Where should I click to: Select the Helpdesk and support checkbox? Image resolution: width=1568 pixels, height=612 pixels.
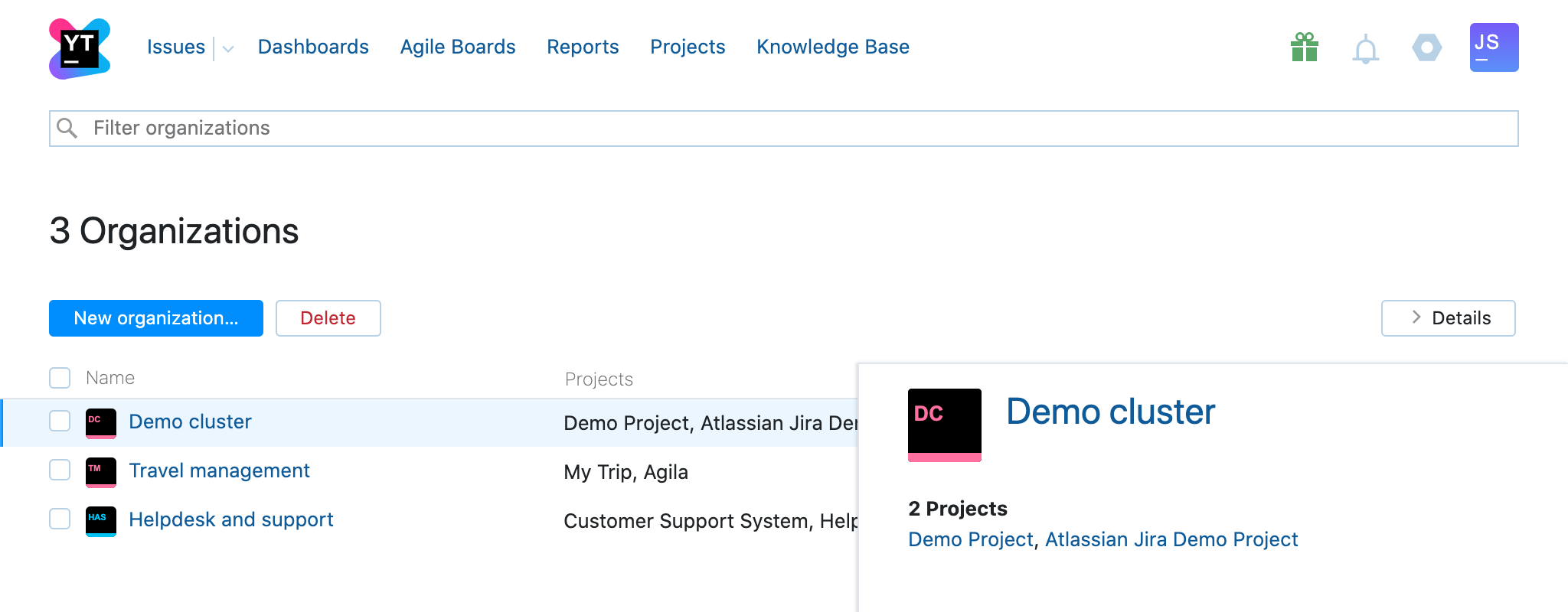(x=60, y=519)
